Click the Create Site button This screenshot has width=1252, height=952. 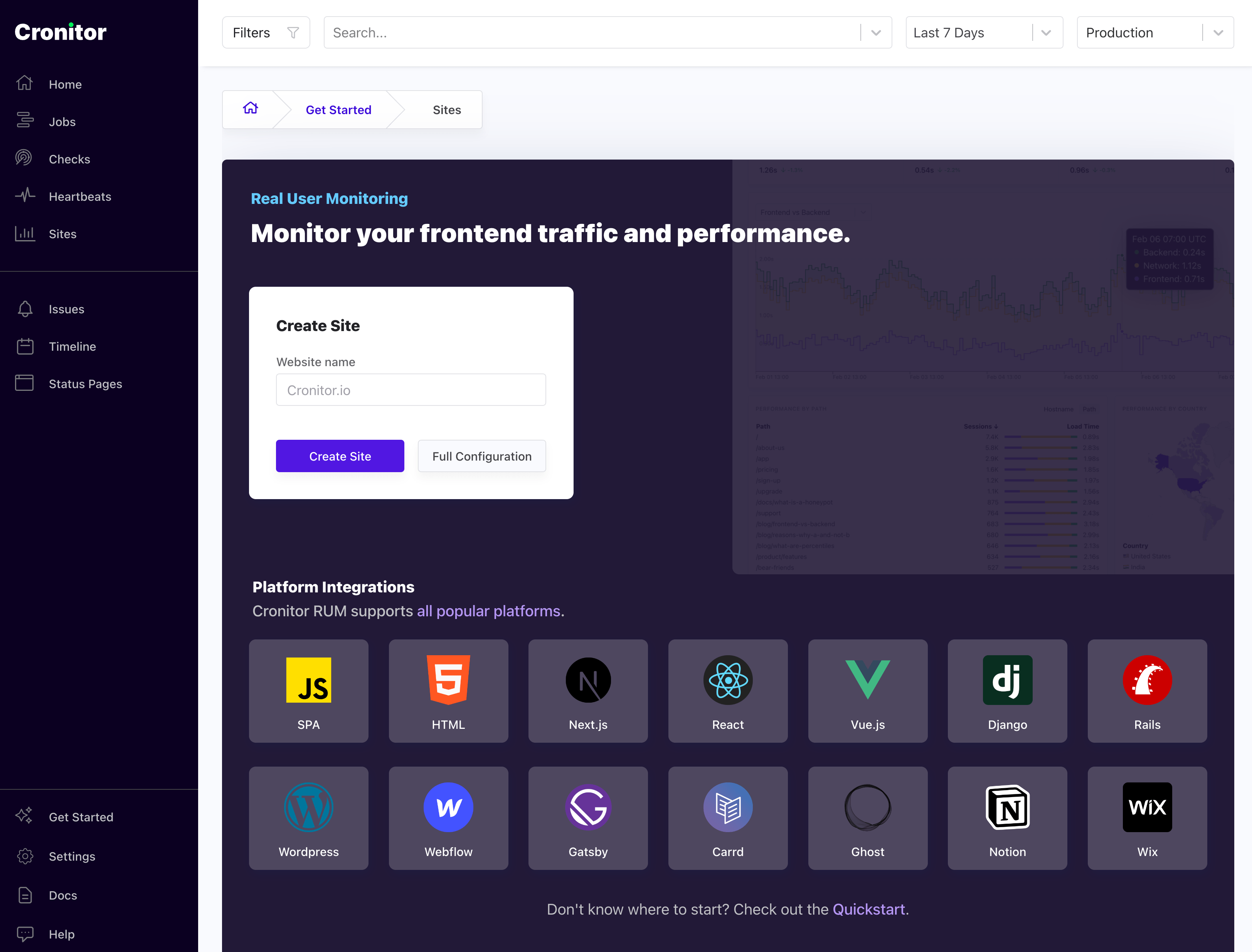(x=340, y=455)
